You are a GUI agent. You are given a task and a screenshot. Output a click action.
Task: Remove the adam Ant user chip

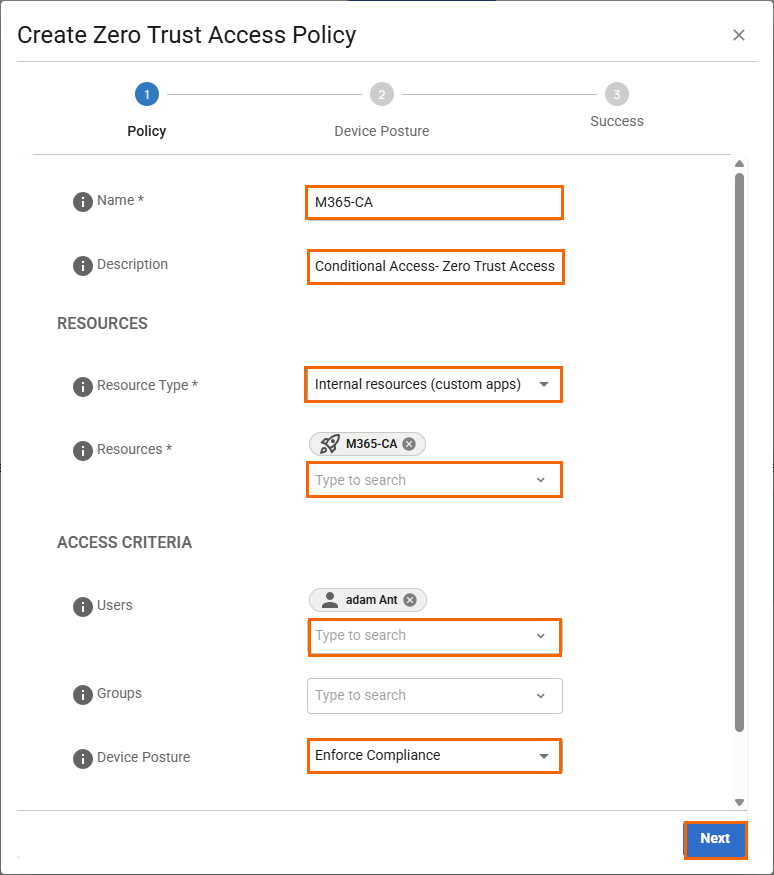[x=410, y=600]
